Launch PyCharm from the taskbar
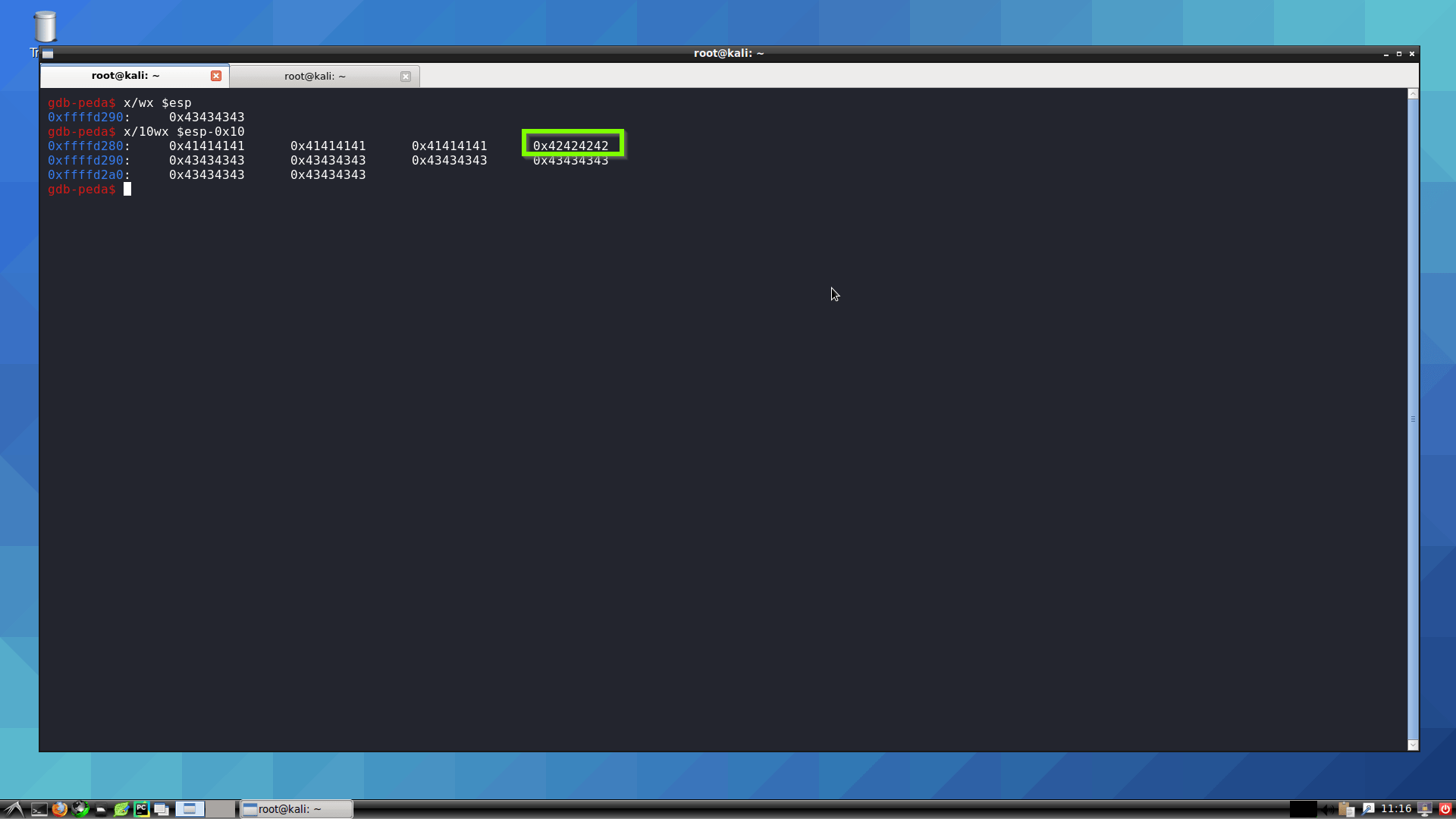This screenshot has width=1456, height=819. (142, 808)
